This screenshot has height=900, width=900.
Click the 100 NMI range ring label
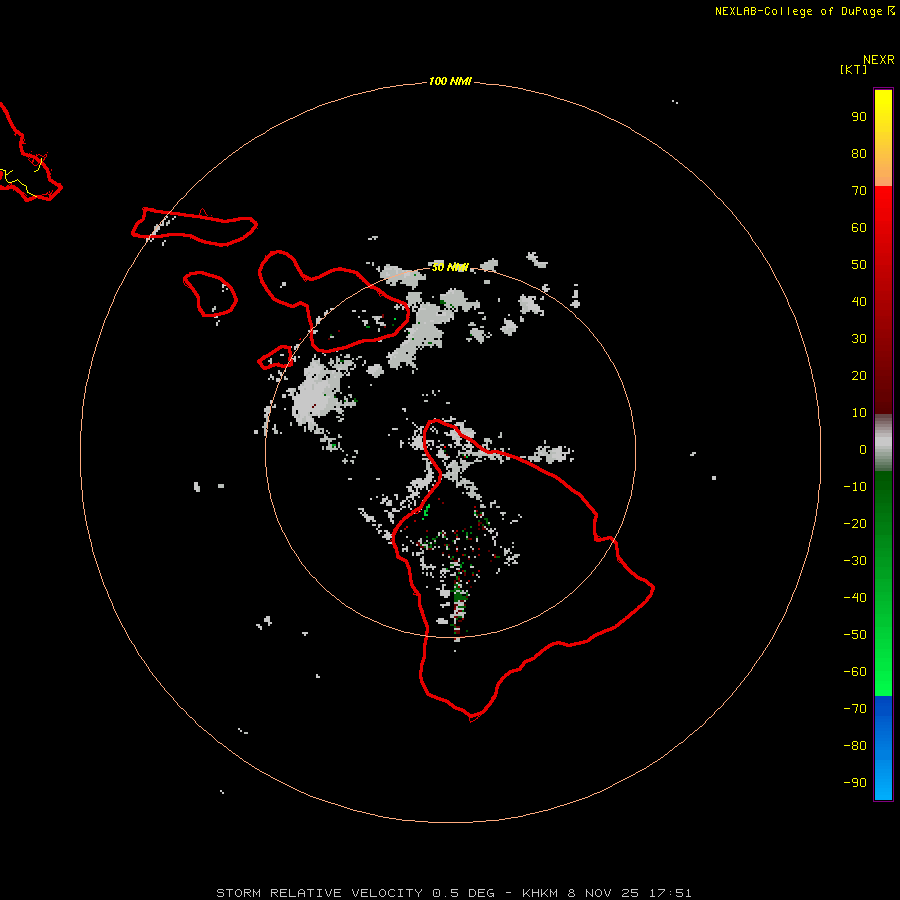(x=450, y=82)
